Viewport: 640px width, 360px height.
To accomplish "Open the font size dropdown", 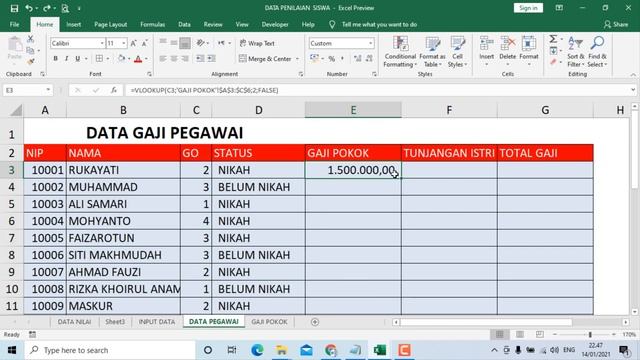I will 124,43.
